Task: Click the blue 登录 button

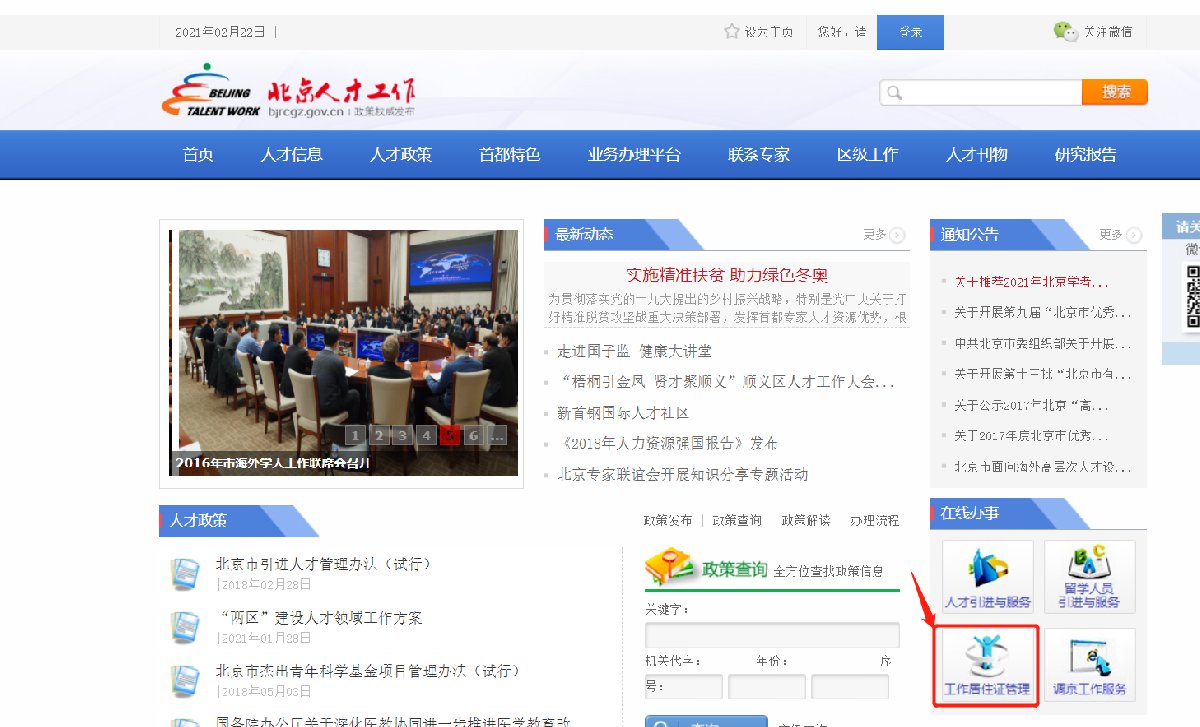Action: 910,32
